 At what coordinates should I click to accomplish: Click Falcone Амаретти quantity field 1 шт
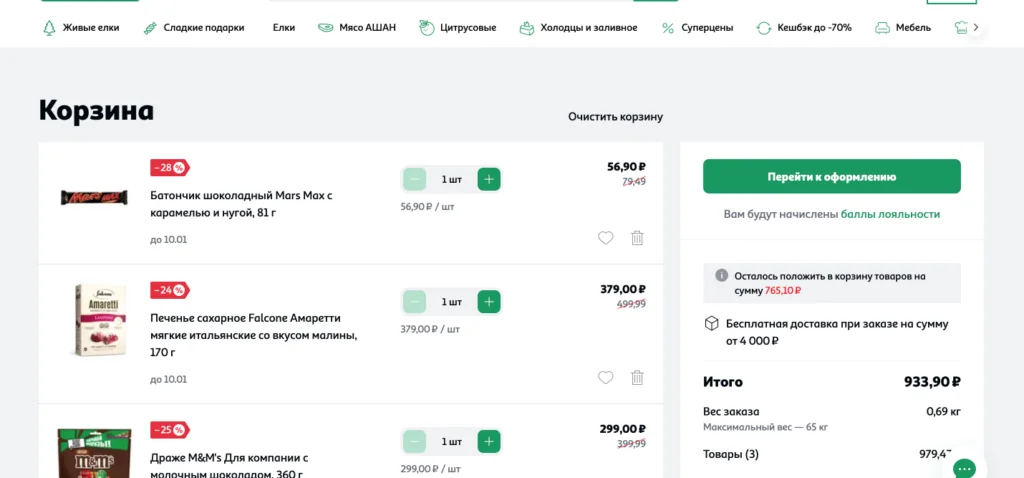coord(451,302)
